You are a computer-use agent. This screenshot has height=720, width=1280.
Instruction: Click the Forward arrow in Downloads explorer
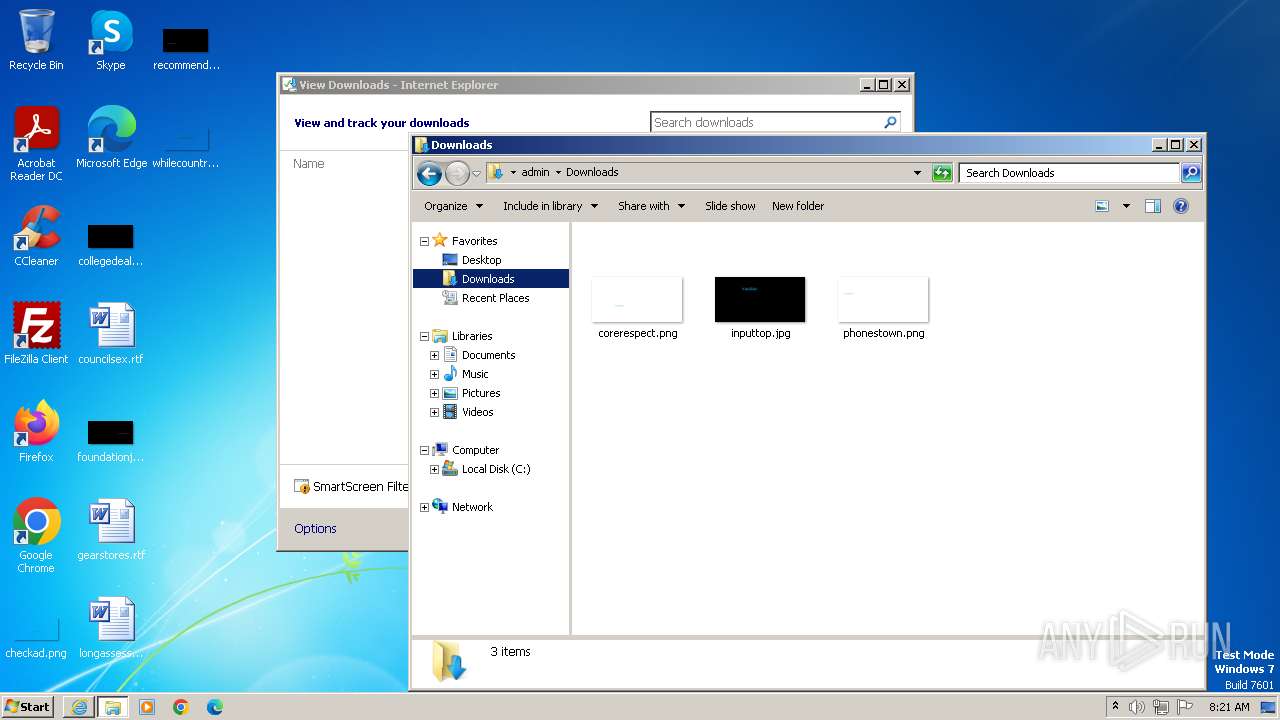pos(457,173)
